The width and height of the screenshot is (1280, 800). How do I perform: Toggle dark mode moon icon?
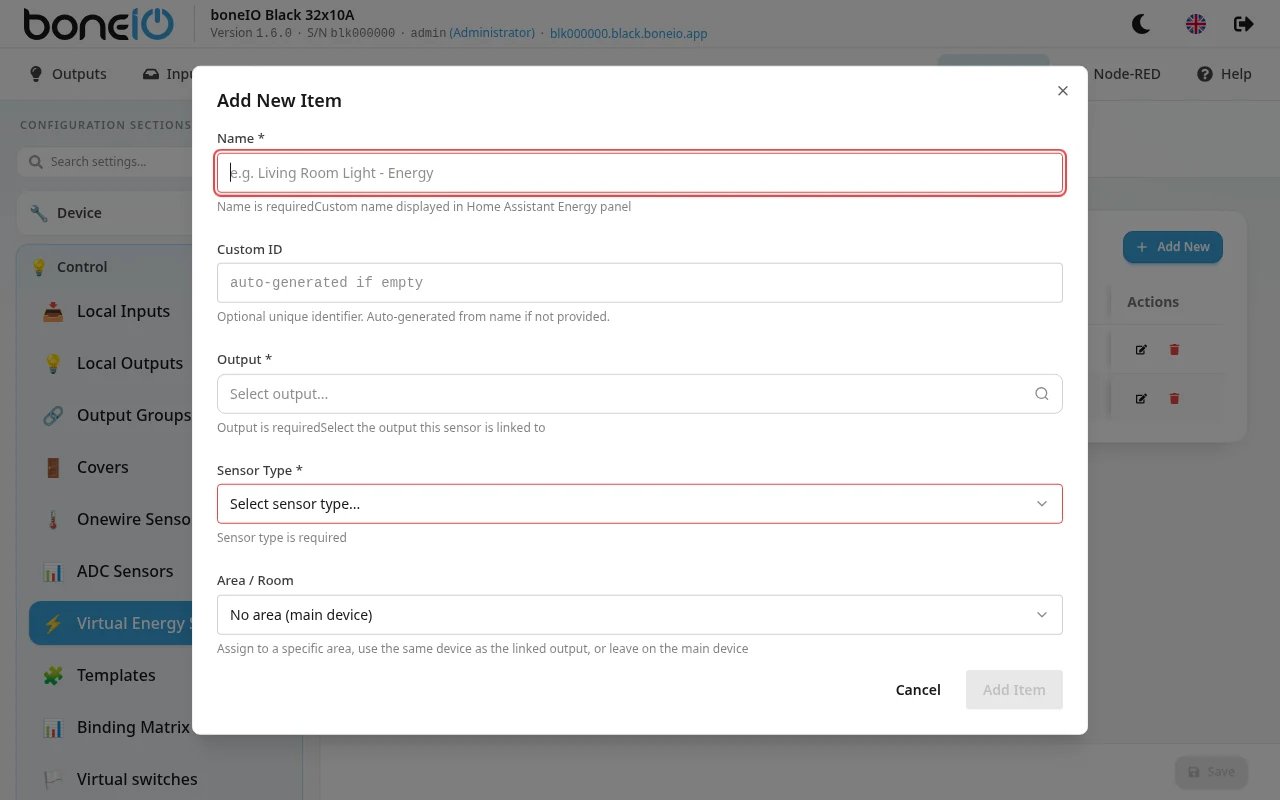click(x=1141, y=24)
